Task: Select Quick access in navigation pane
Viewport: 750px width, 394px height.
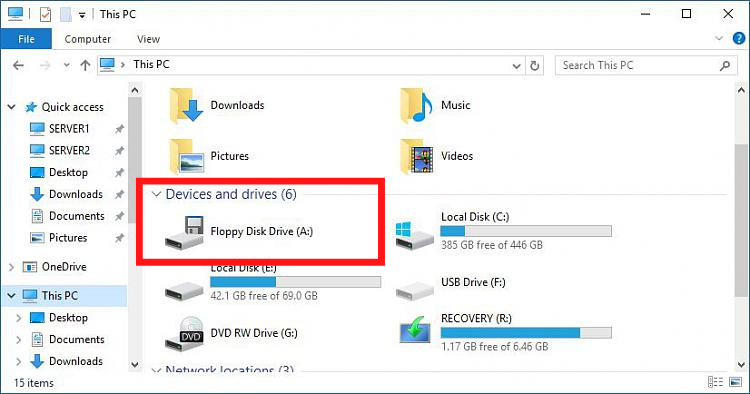Action: (x=72, y=107)
